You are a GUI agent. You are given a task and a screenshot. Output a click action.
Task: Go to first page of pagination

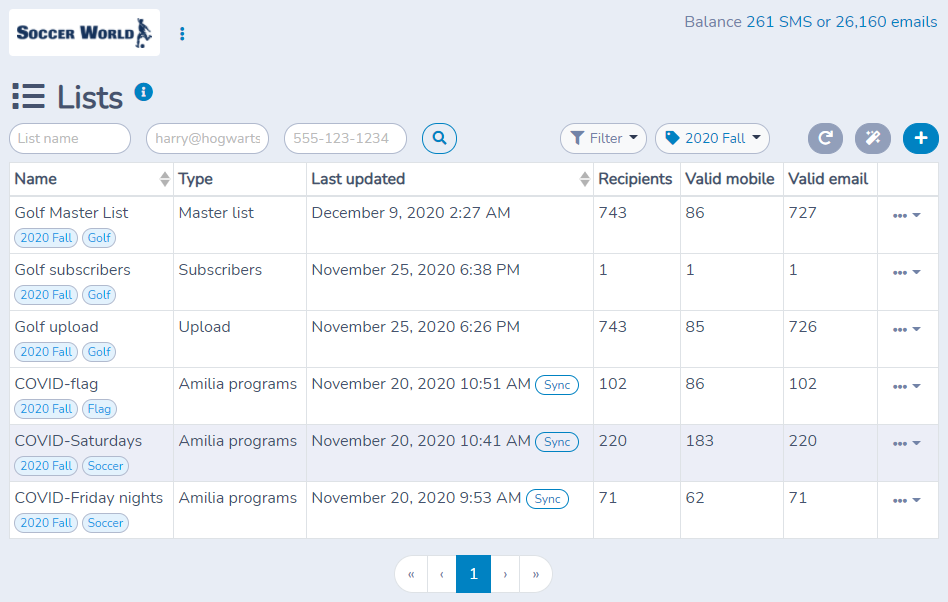coord(411,574)
